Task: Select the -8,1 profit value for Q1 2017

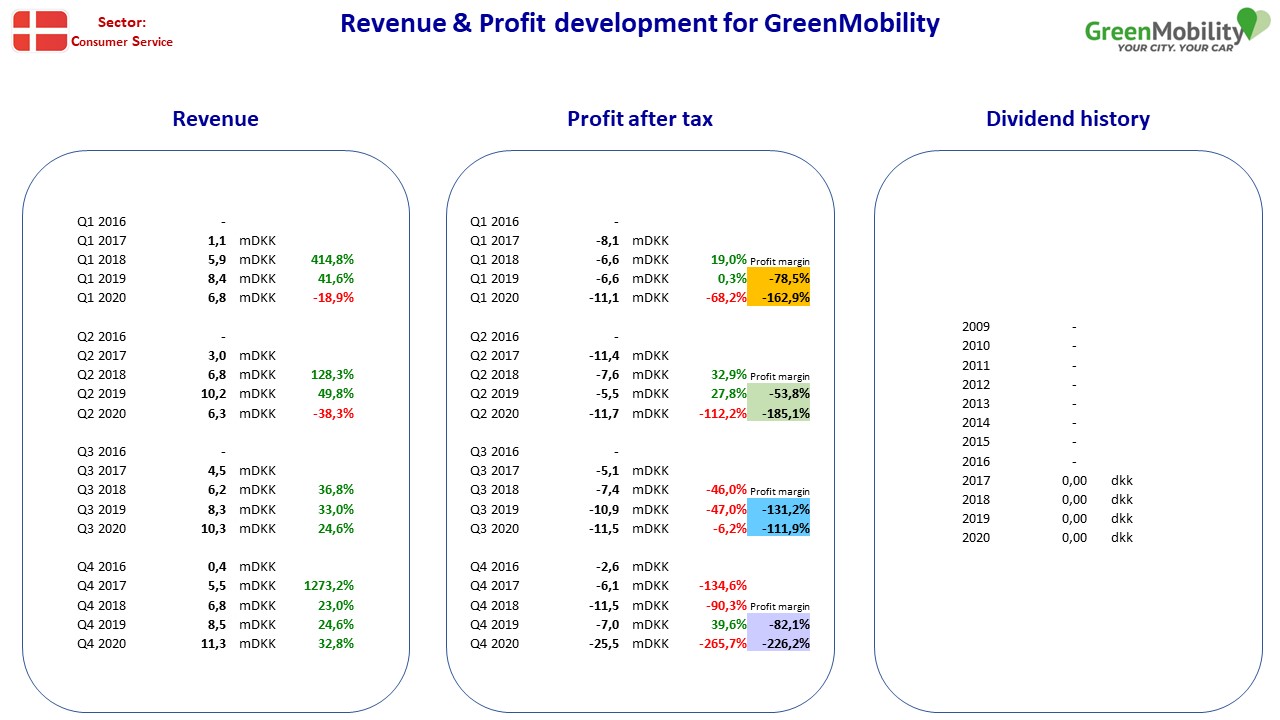Action: click(x=607, y=241)
